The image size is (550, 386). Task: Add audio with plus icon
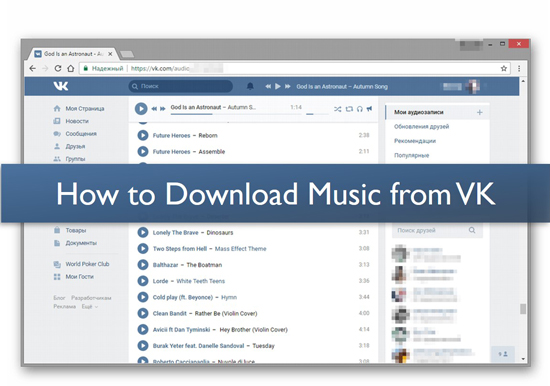click(479, 112)
